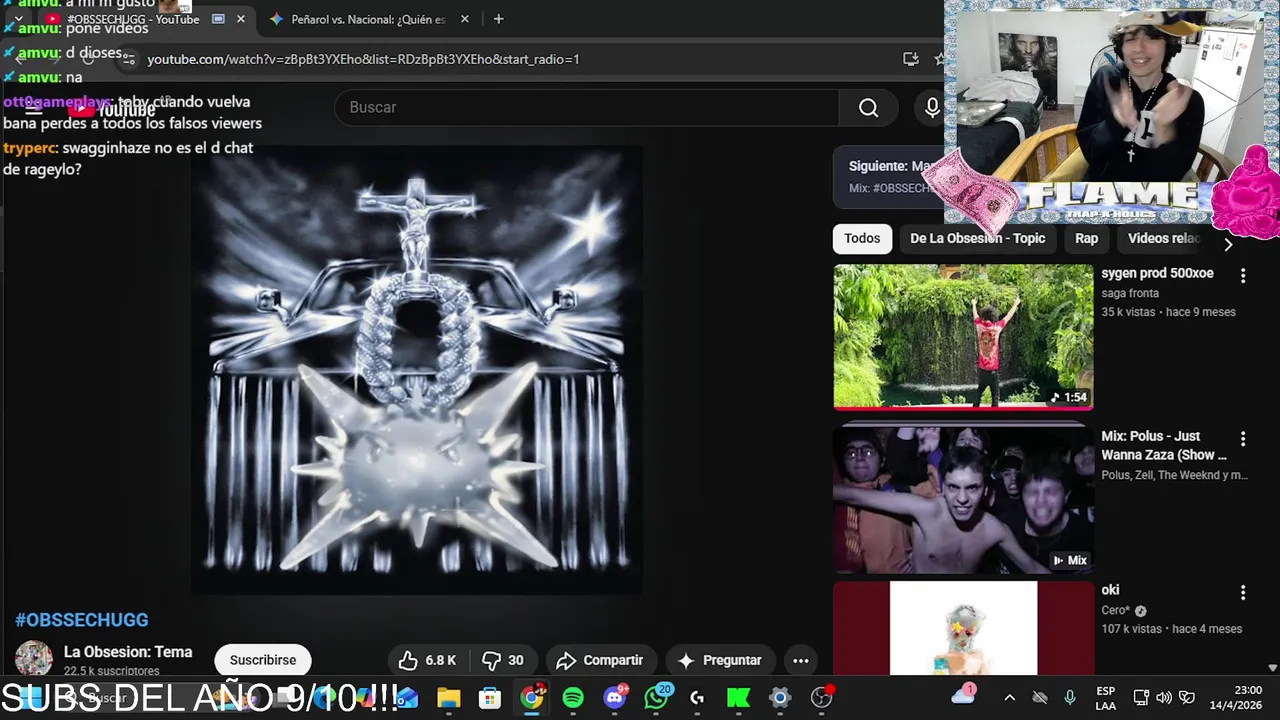This screenshot has width=1280, height=720.
Task: Click the La Obsesion channel avatar
Action: click(33, 659)
